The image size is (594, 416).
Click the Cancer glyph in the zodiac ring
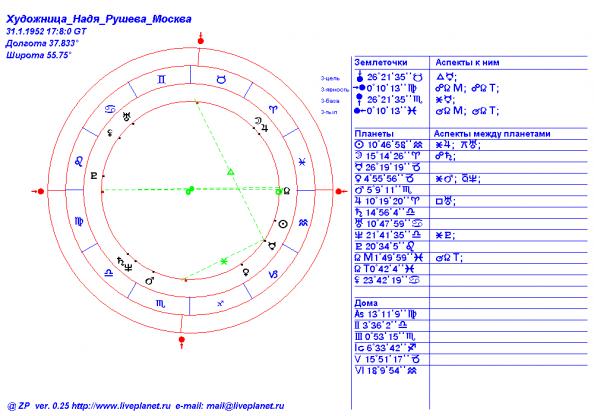(110, 109)
